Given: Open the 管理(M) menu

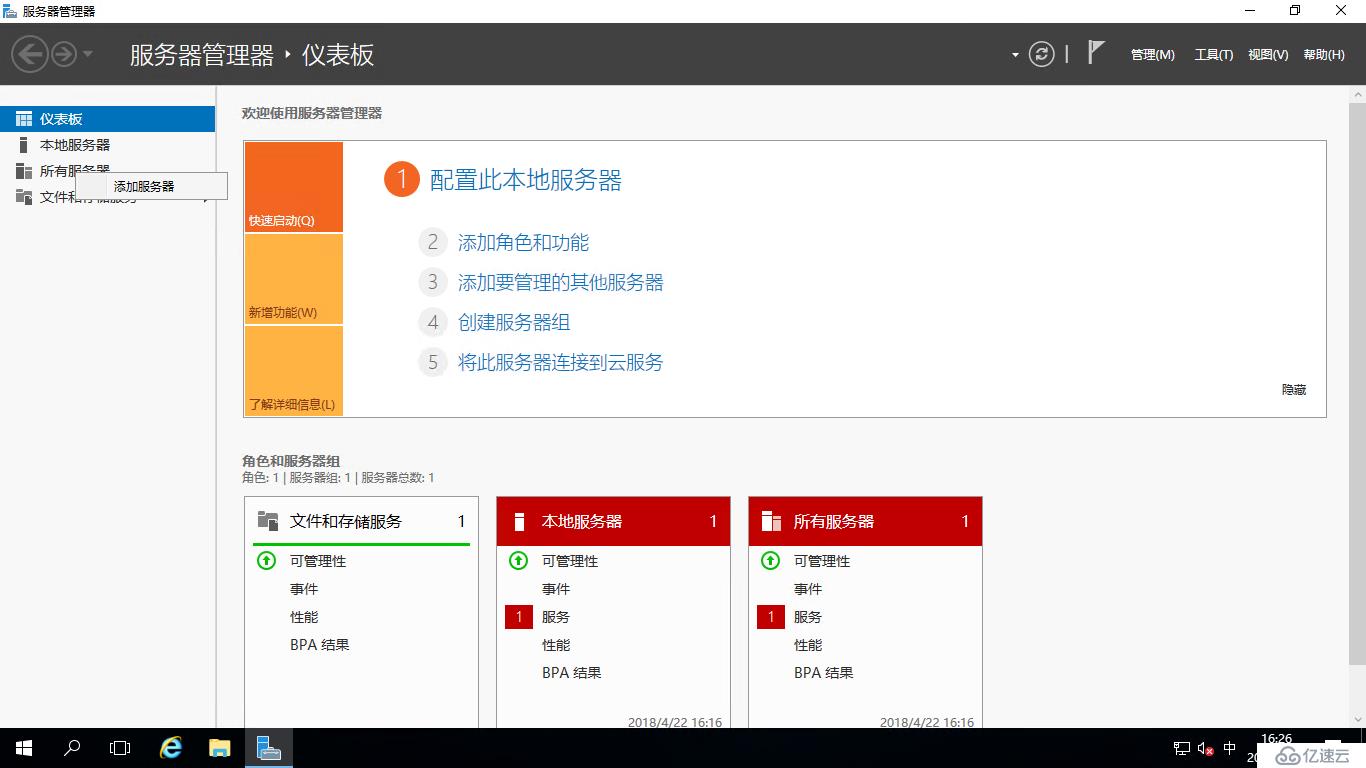Looking at the screenshot, I should 1153,55.
